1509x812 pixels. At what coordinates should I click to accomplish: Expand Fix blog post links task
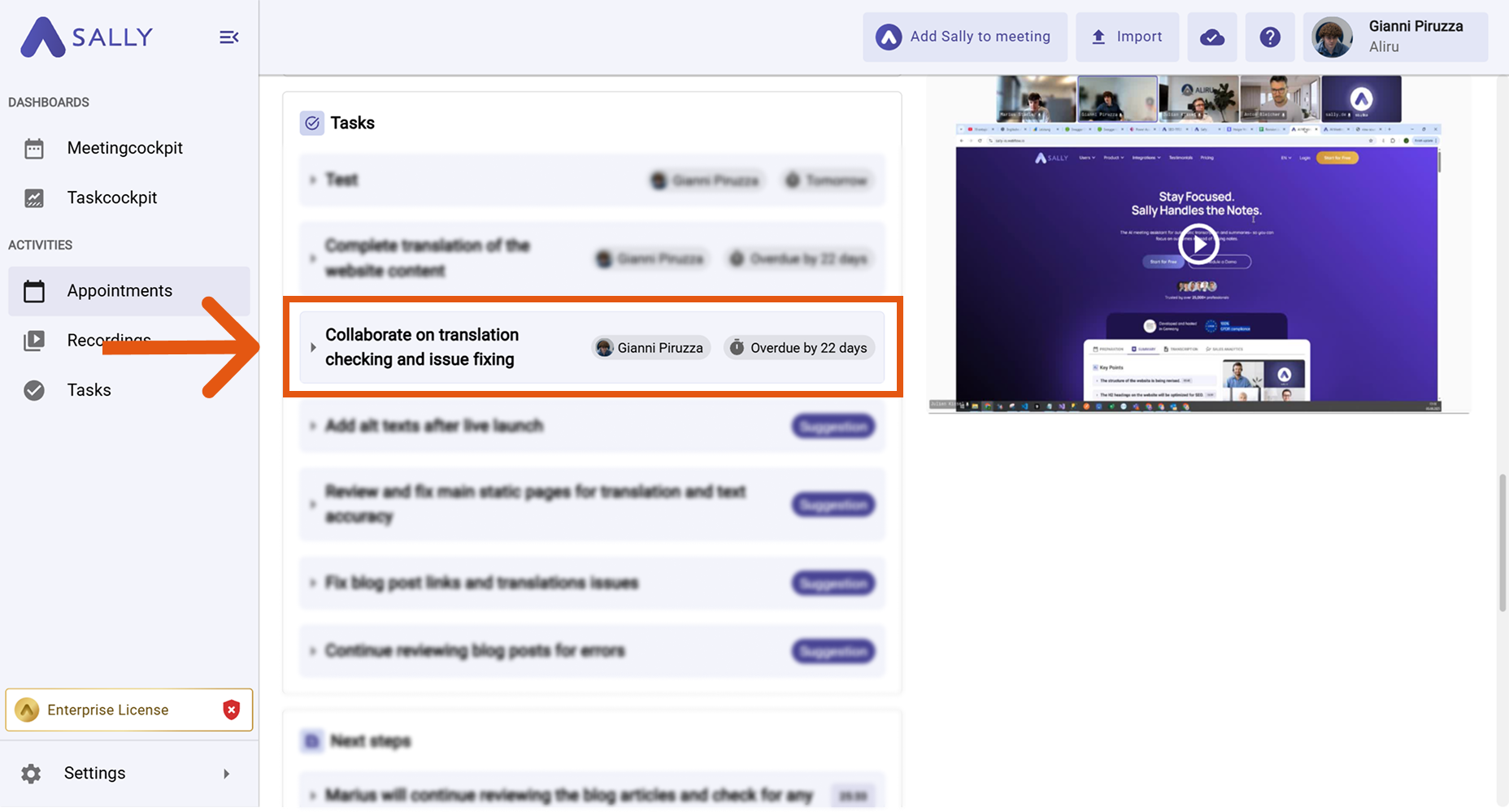point(313,583)
